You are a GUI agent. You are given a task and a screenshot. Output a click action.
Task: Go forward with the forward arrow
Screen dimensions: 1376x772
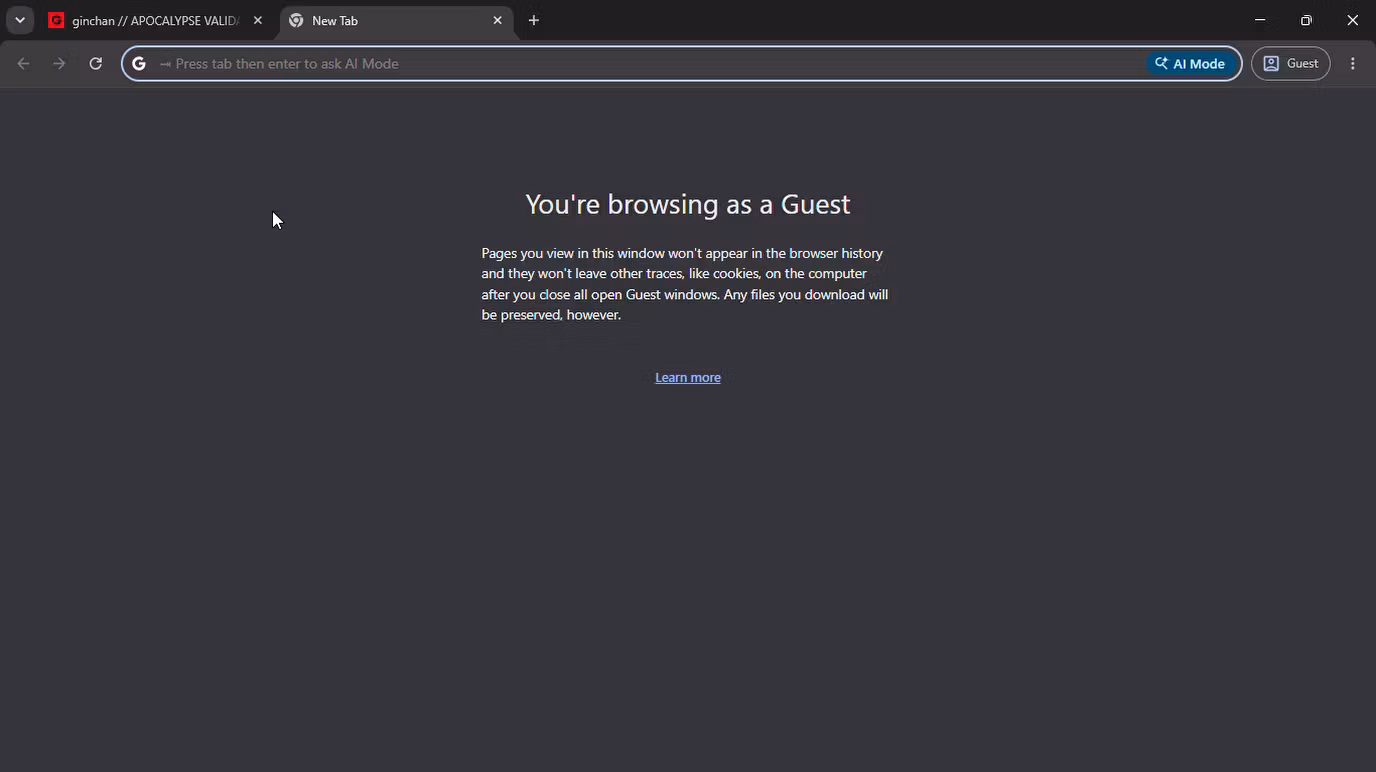pyautogui.click(x=59, y=63)
